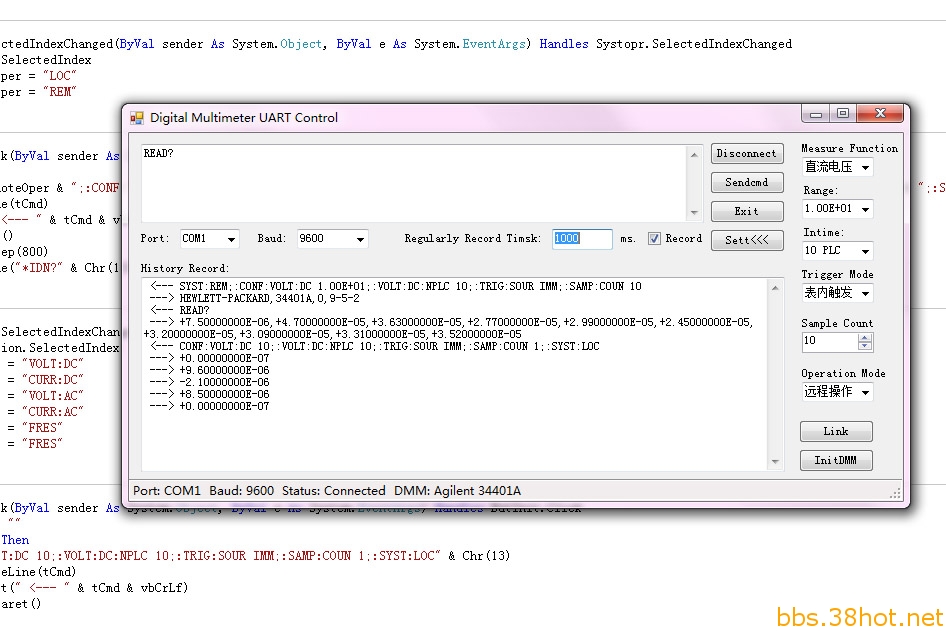The image size is (946, 631).
Task: Open the Operation Mode dropdown
Action: tap(865, 392)
